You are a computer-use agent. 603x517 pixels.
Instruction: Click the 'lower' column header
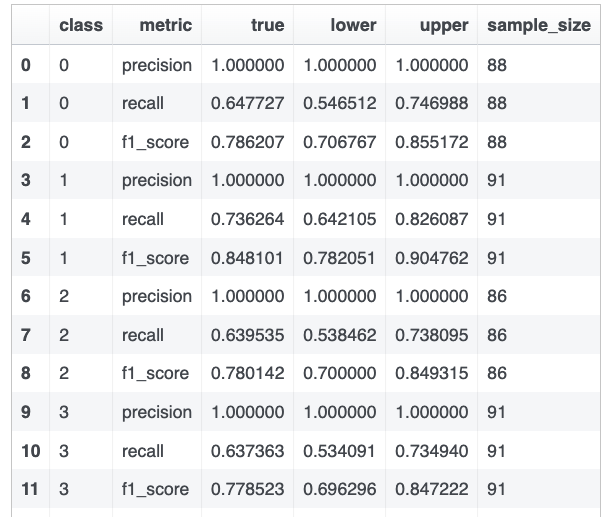(353, 25)
